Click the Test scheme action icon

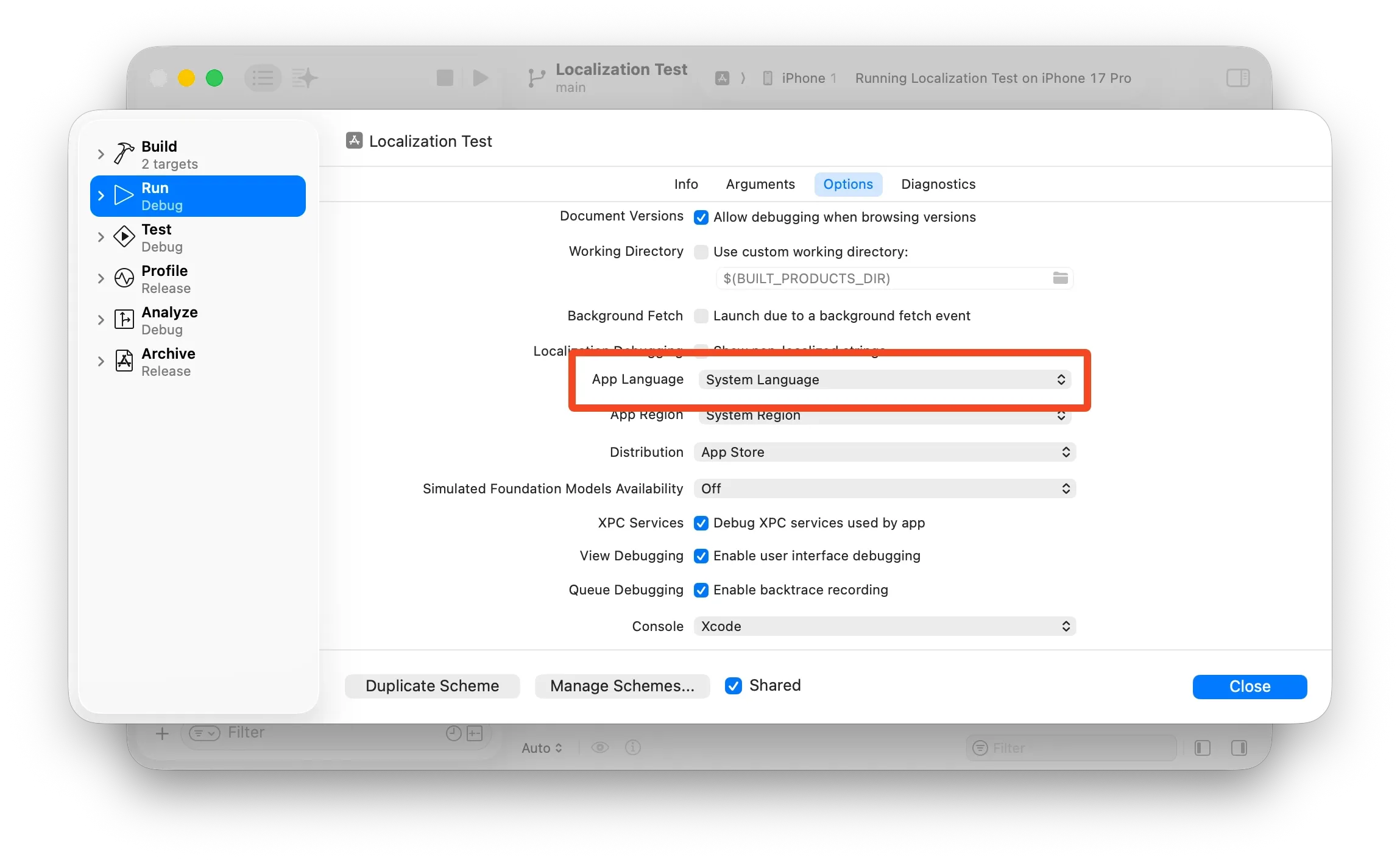(123, 237)
